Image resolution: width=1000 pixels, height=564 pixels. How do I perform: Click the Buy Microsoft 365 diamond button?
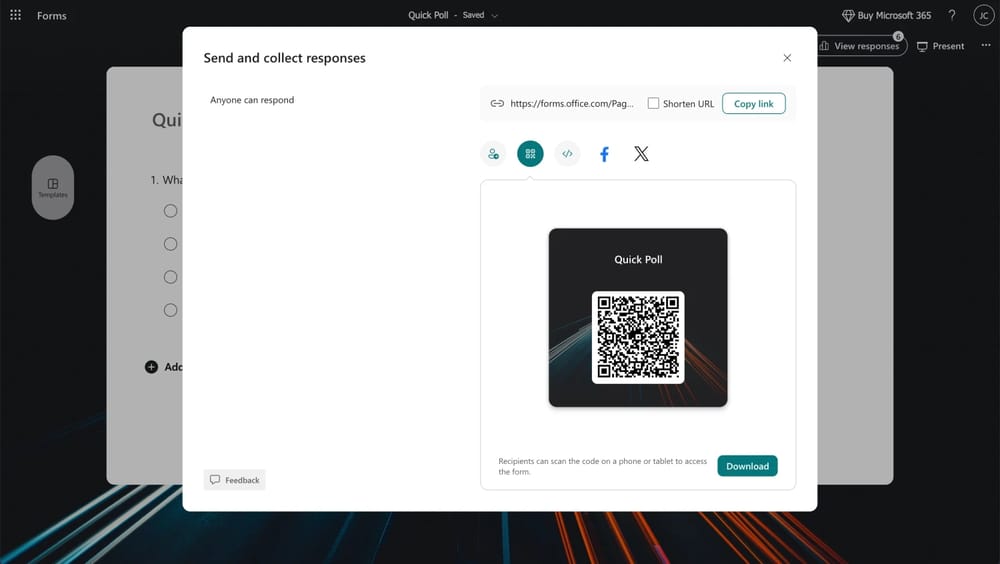pyautogui.click(x=886, y=15)
